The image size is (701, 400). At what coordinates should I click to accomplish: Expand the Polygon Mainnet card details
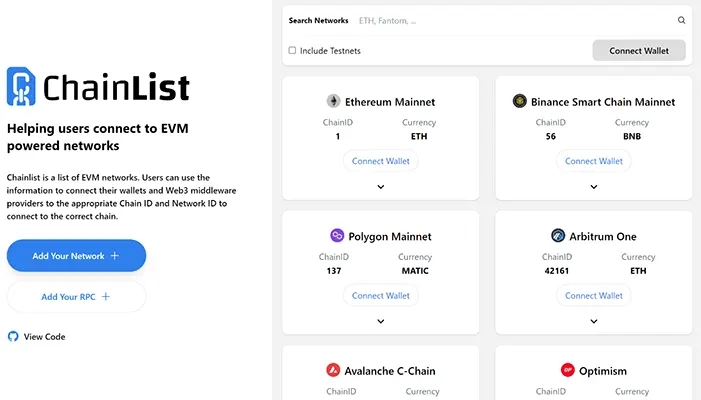click(x=380, y=321)
